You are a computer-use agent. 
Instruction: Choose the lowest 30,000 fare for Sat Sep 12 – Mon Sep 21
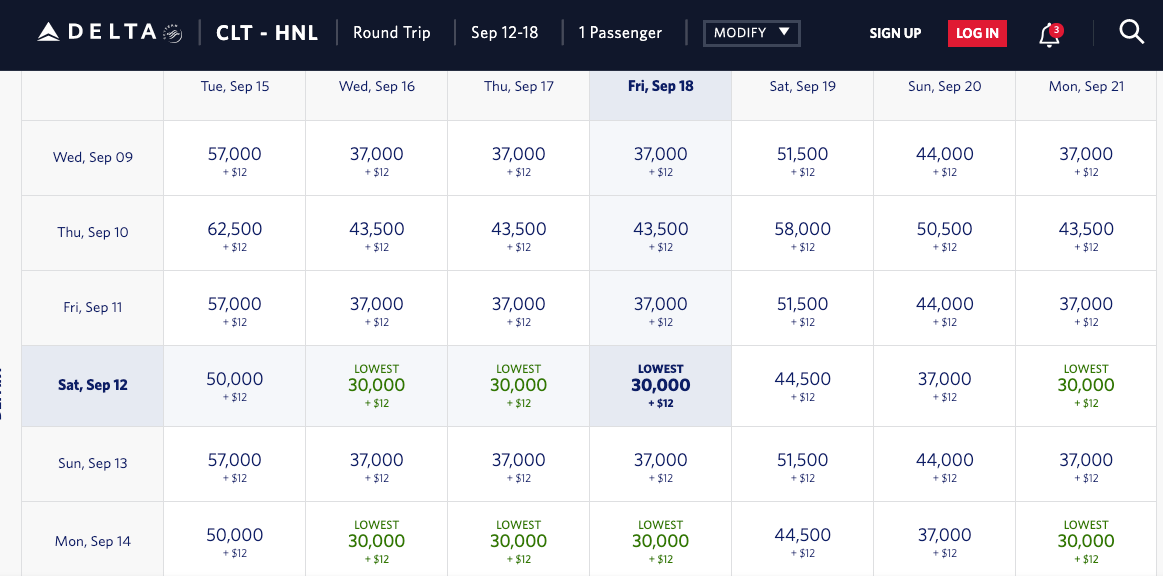point(1086,385)
